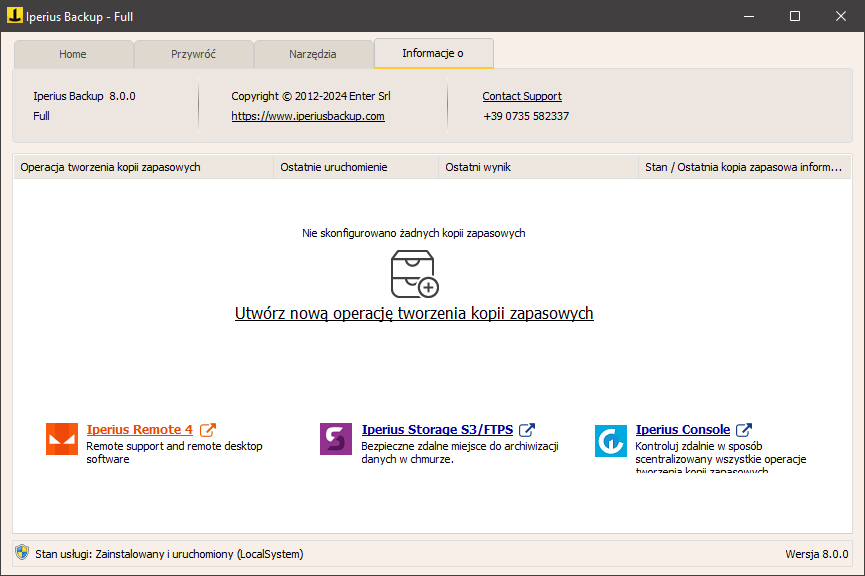Click the Iperius Backup 8.0.0 version text
Image resolution: width=865 pixels, height=576 pixels.
click(x=84, y=96)
